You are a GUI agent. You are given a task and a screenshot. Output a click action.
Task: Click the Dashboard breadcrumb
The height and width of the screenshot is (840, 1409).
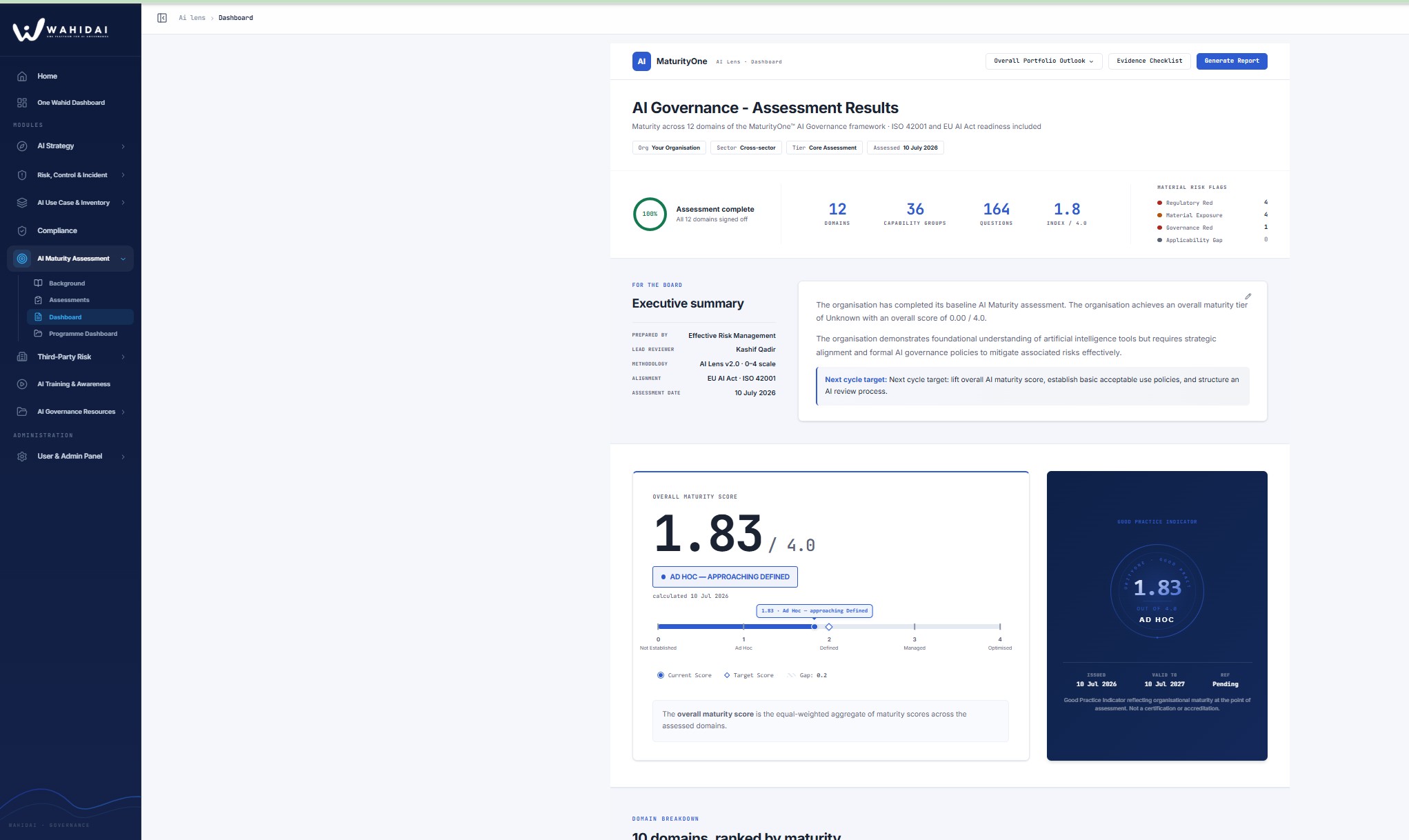(236, 18)
